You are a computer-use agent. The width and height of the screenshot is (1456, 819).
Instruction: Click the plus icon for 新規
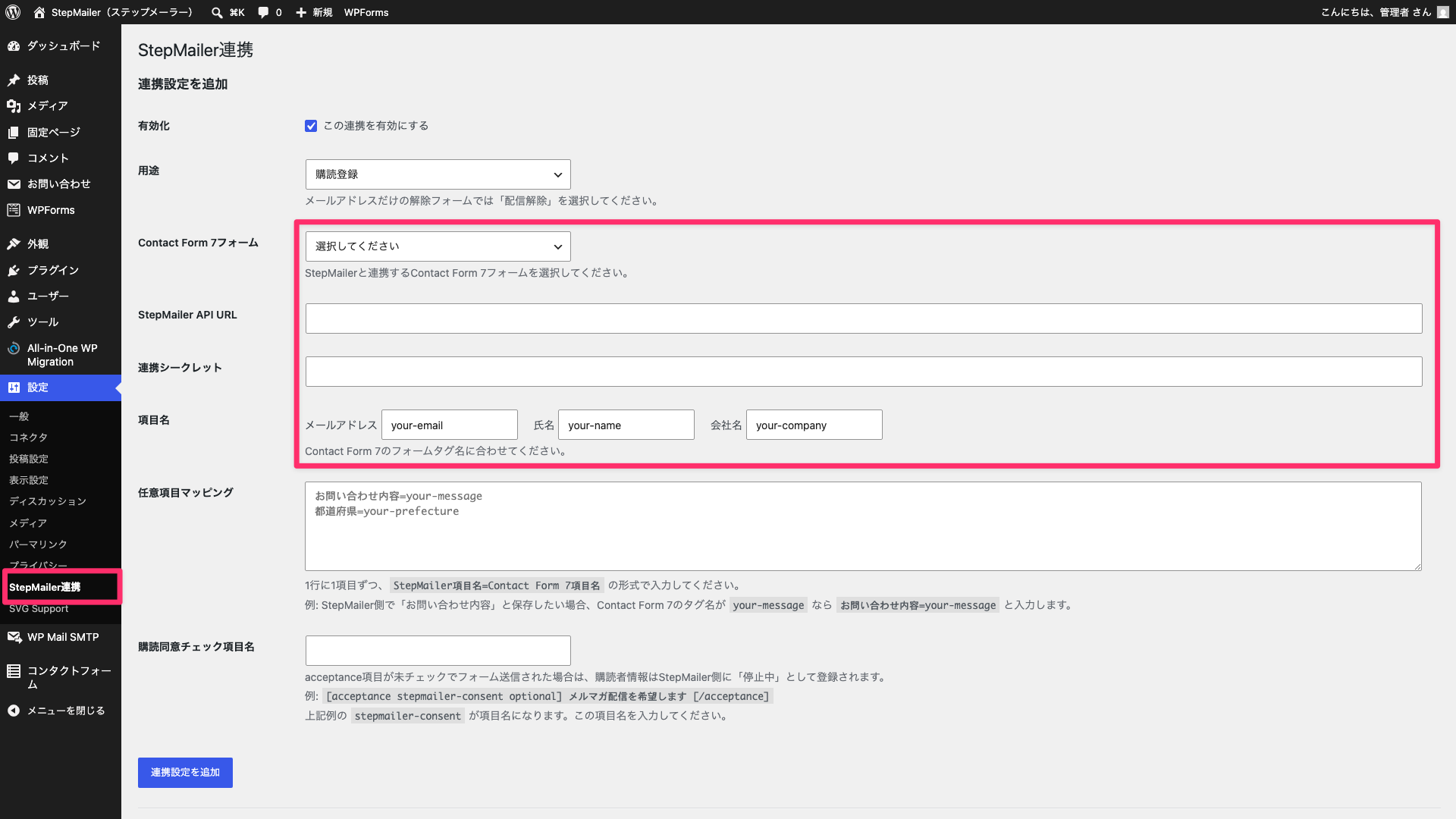(x=301, y=12)
